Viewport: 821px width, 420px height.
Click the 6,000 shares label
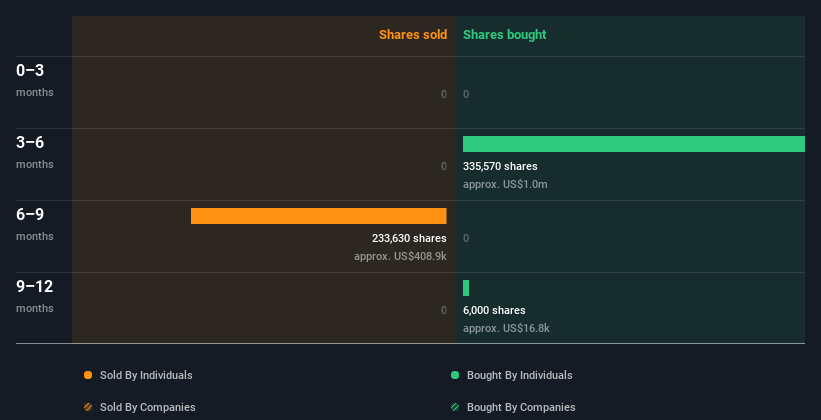coord(494,310)
